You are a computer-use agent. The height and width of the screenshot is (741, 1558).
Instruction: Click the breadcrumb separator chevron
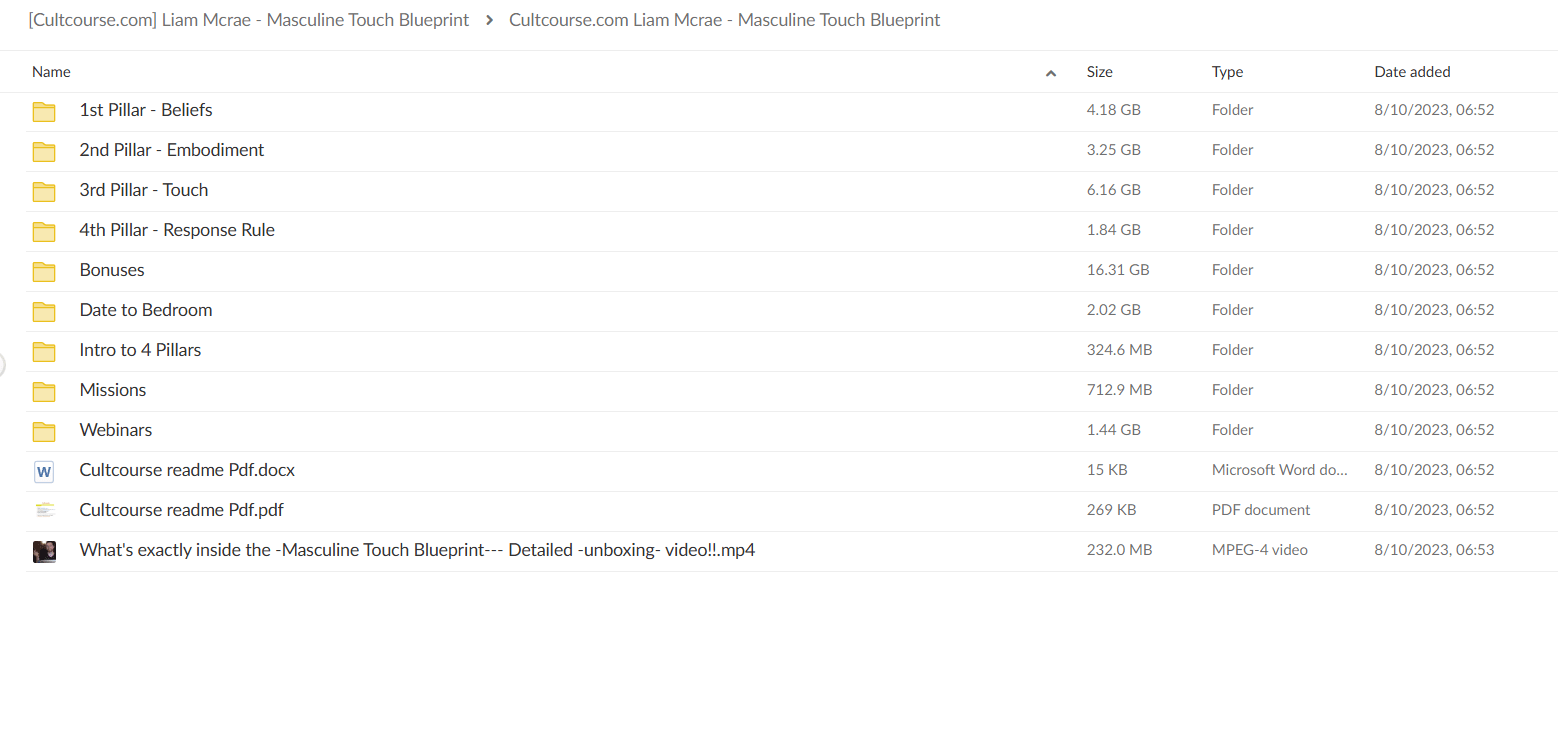click(489, 20)
